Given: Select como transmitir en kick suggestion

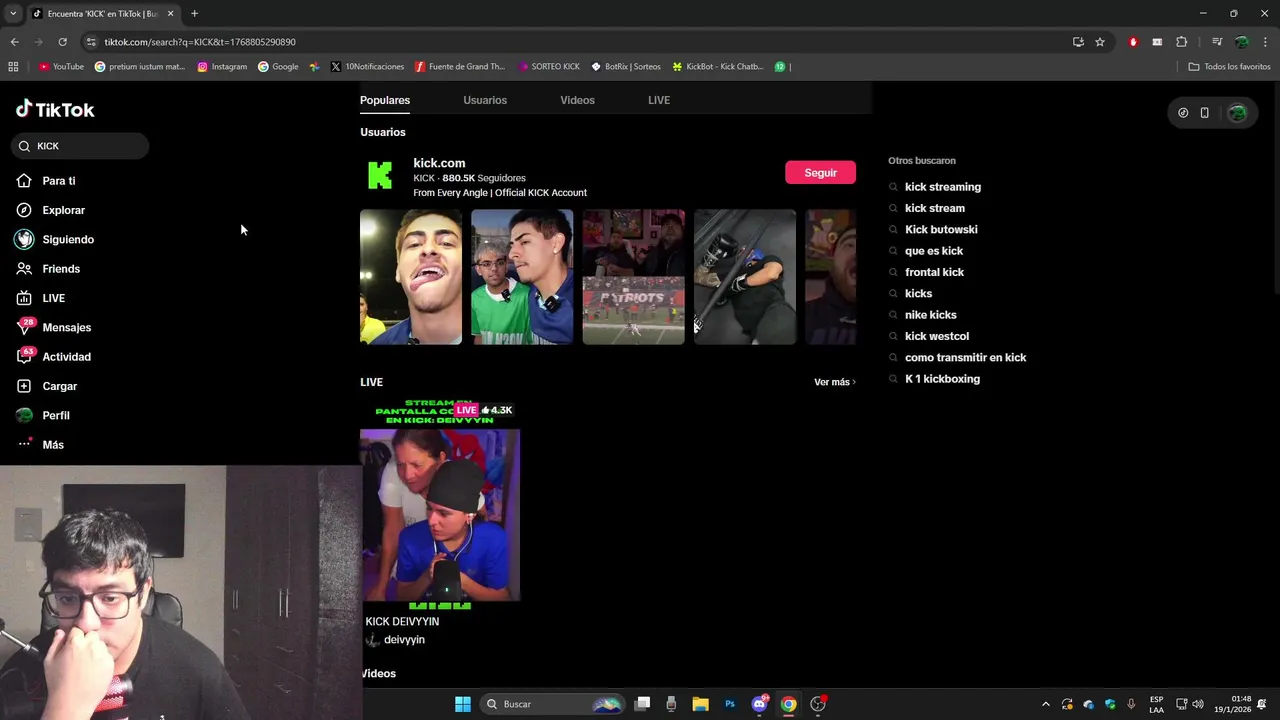Looking at the screenshot, I should [x=965, y=358].
